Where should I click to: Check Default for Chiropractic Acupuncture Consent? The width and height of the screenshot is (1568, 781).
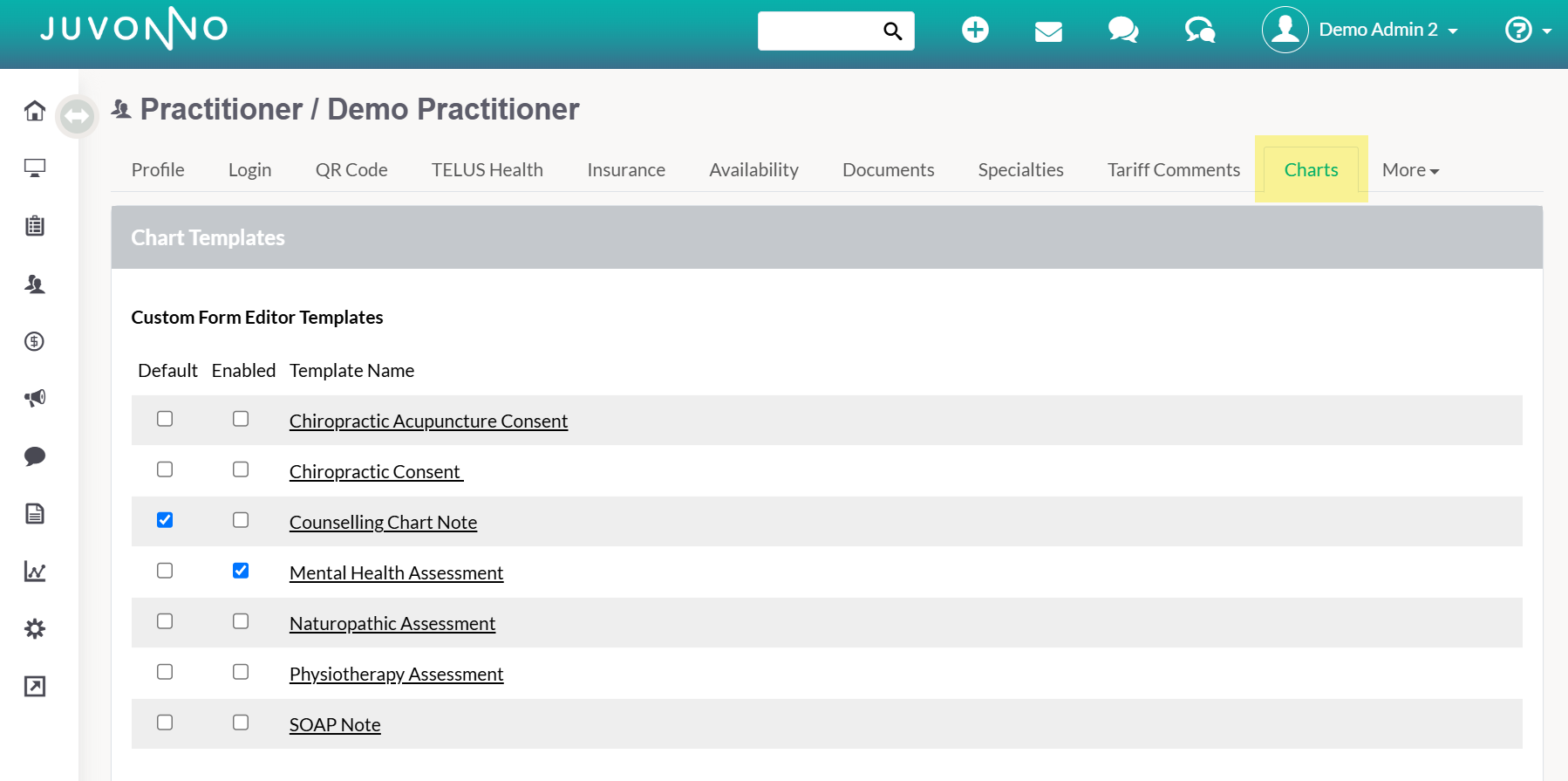pos(165,419)
